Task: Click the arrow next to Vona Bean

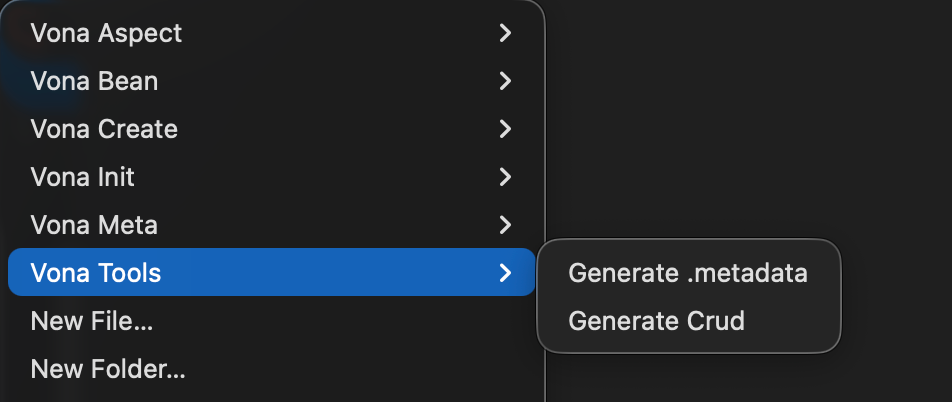Action: (x=505, y=81)
